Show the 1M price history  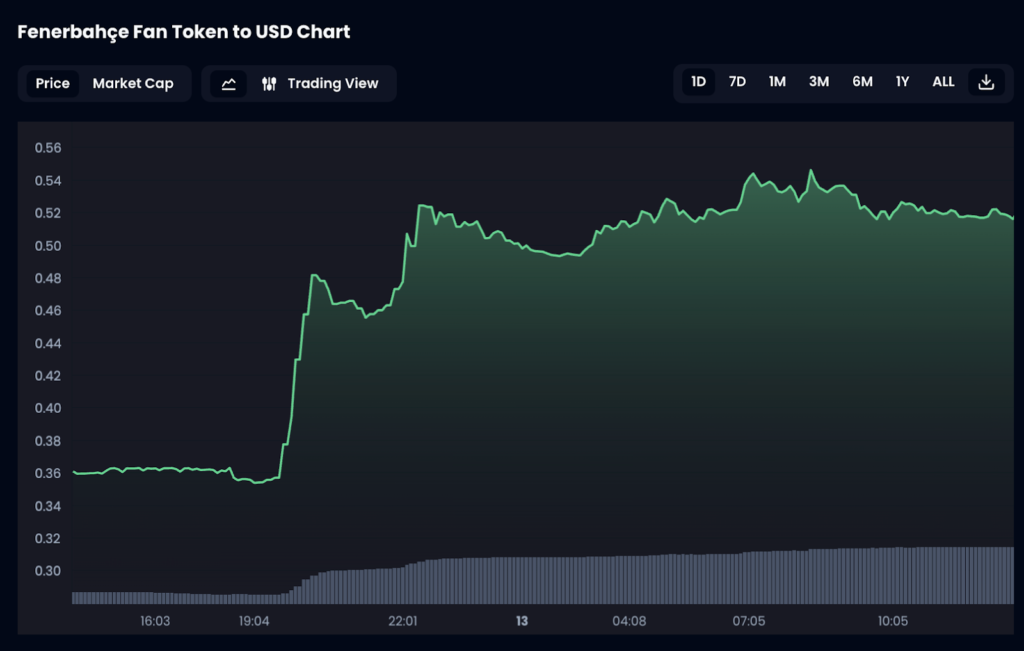(777, 82)
